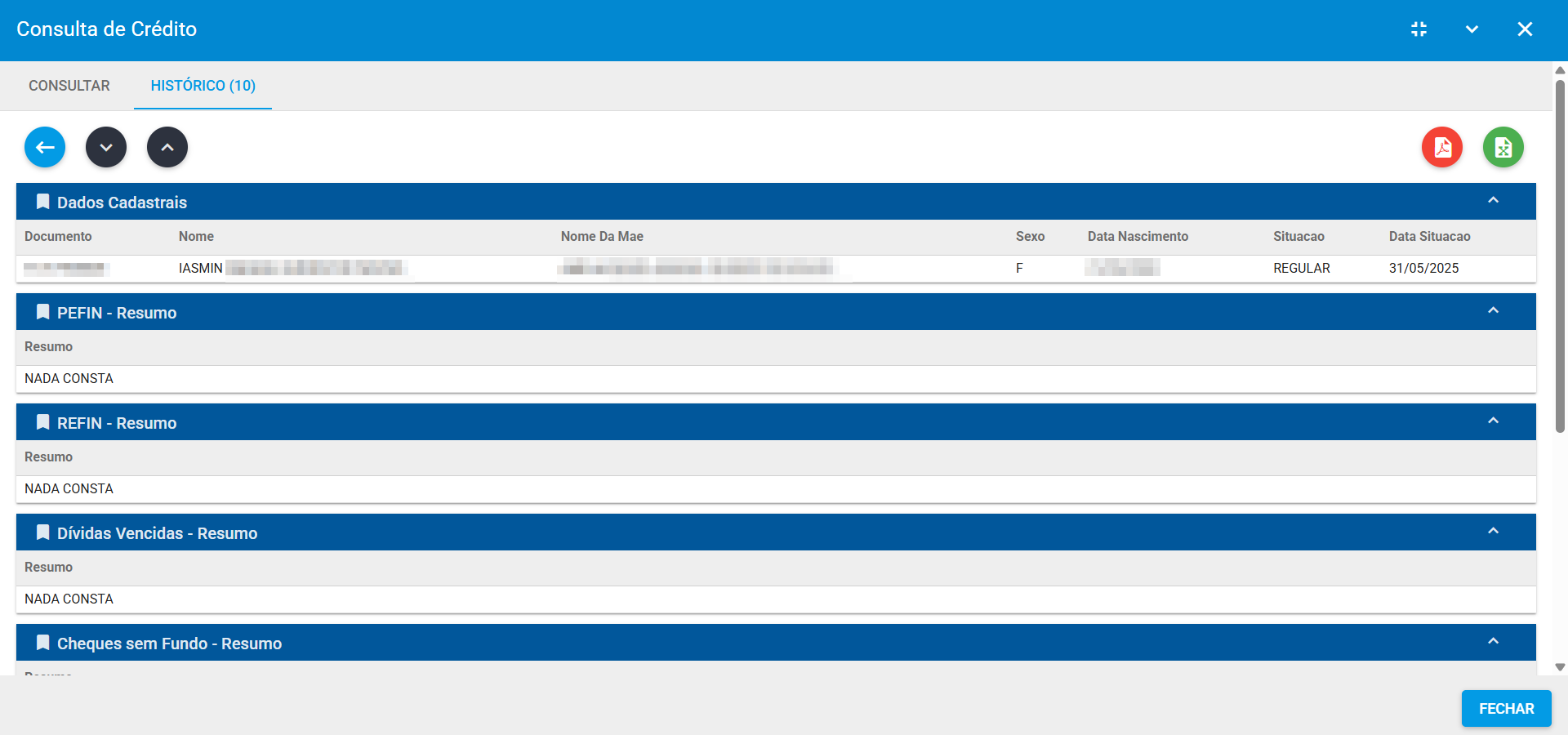Click the expand all sections down-chevron button
Screen dimensions: 1568x735
click(106, 148)
